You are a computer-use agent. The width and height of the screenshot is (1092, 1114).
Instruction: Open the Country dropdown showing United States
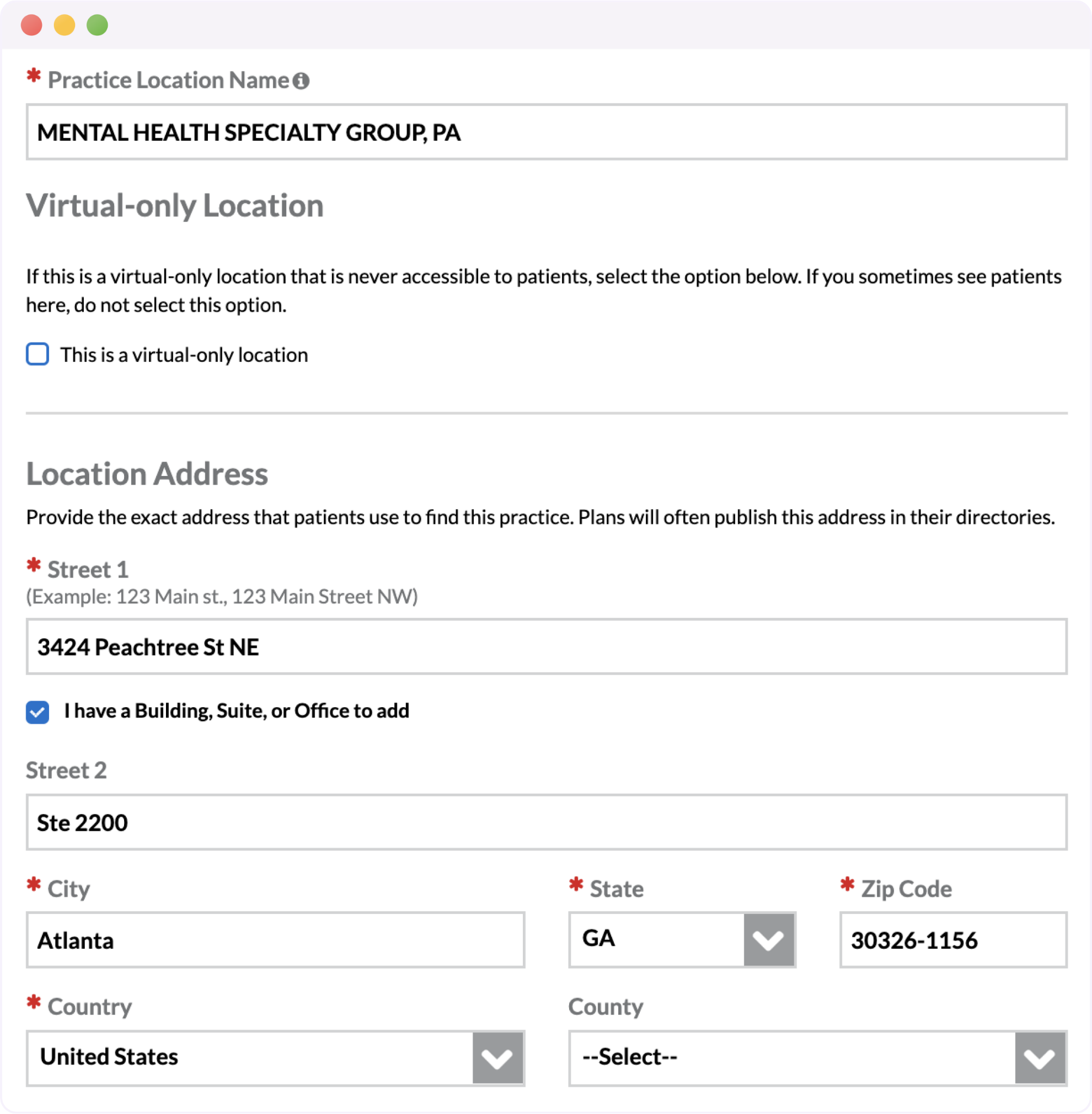pyautogui.click(x=275, y=1058)
